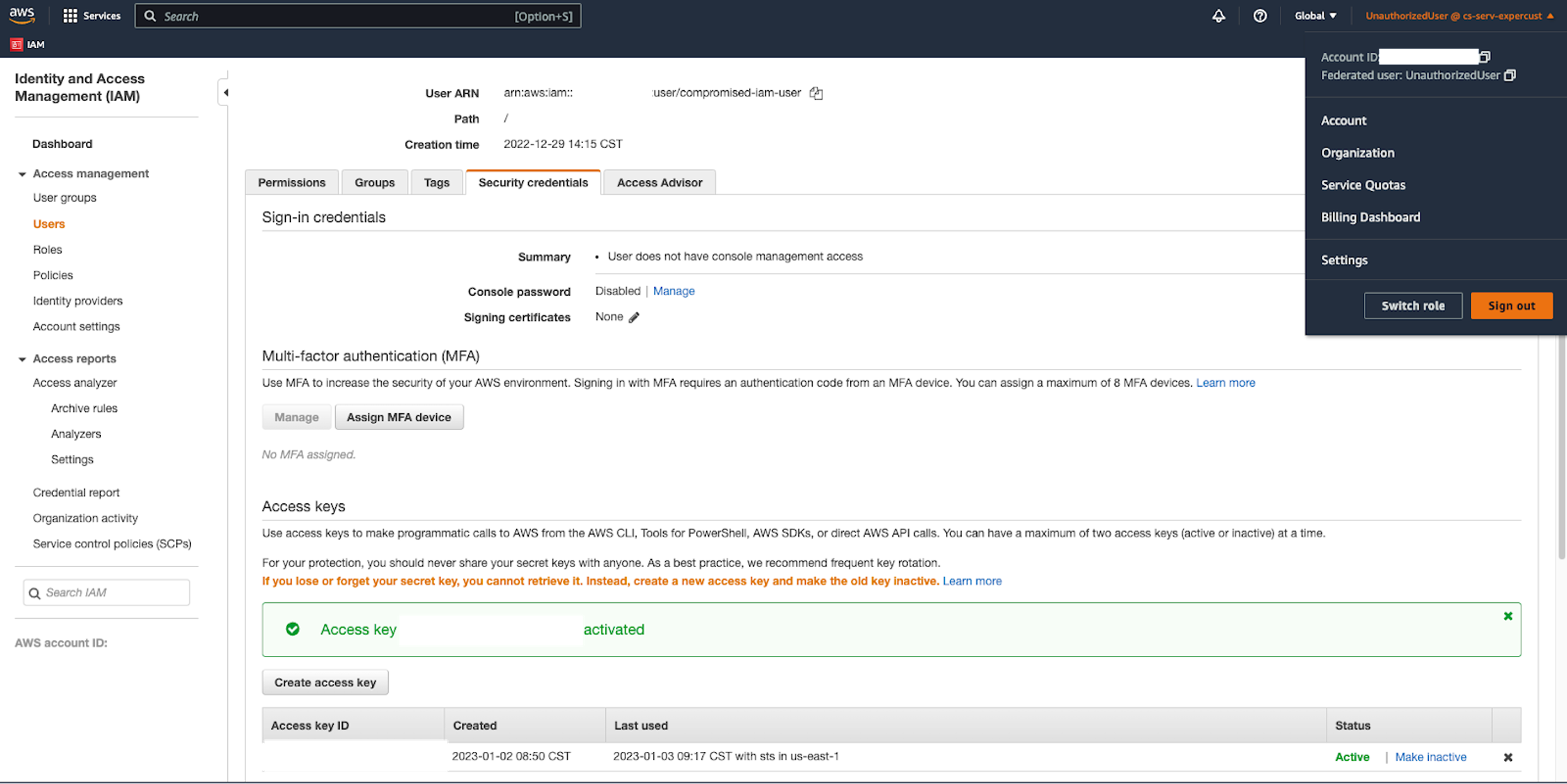1567x784 pixels.
Task: Collapse the Access reports section
Action: (x=22, y=359)
